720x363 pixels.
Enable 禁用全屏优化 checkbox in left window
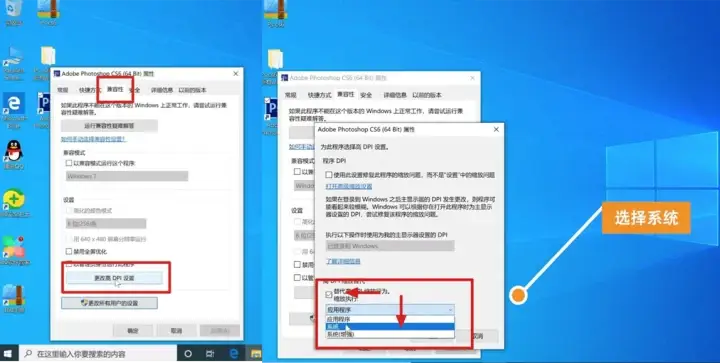tap(69, 251)
